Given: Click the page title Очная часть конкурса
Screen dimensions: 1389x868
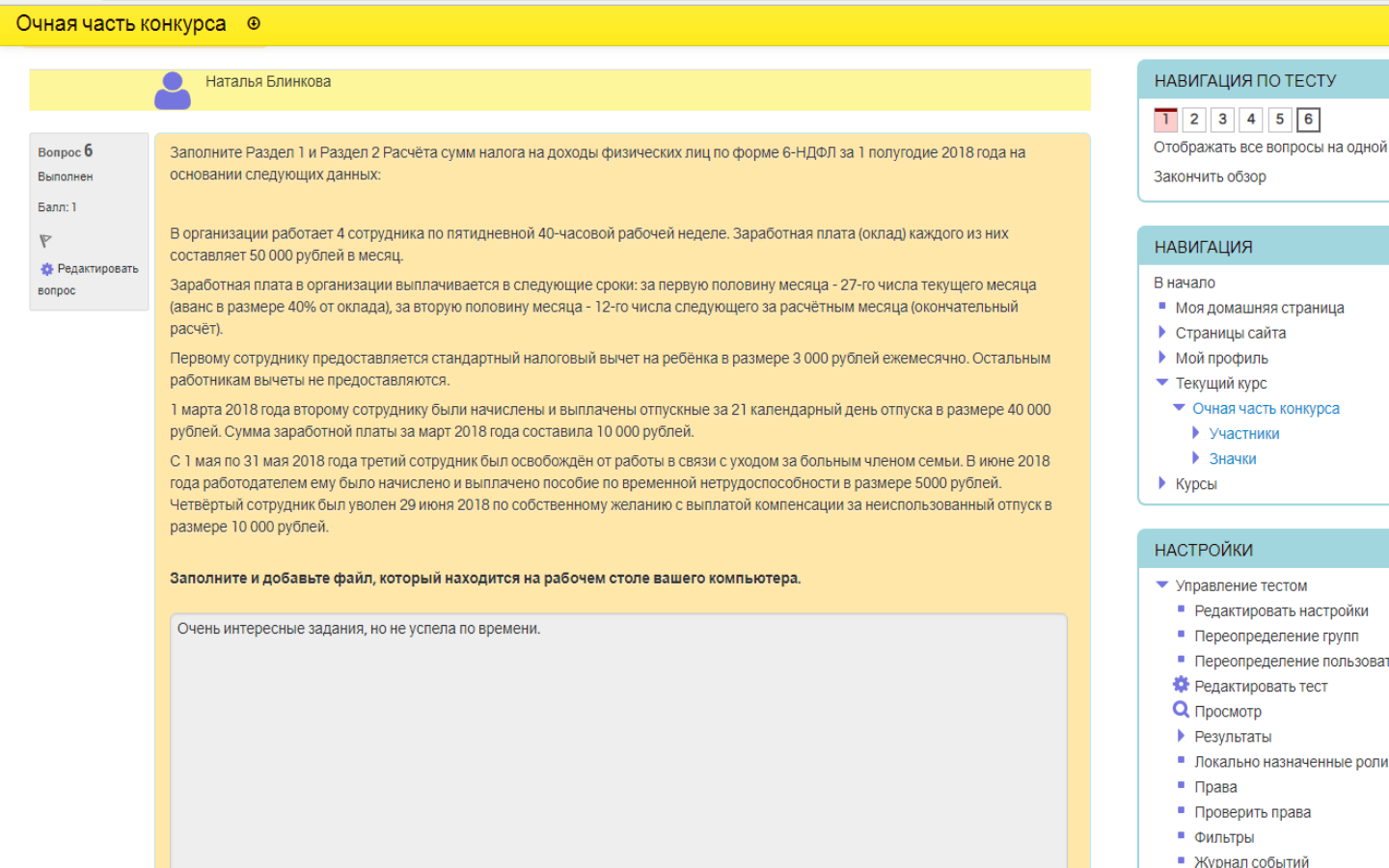Looking at the screenshot, I should coord(121,23).
